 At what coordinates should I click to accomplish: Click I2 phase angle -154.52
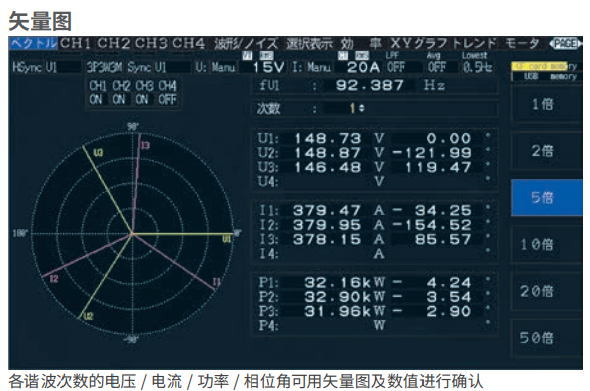coord(432,225)
